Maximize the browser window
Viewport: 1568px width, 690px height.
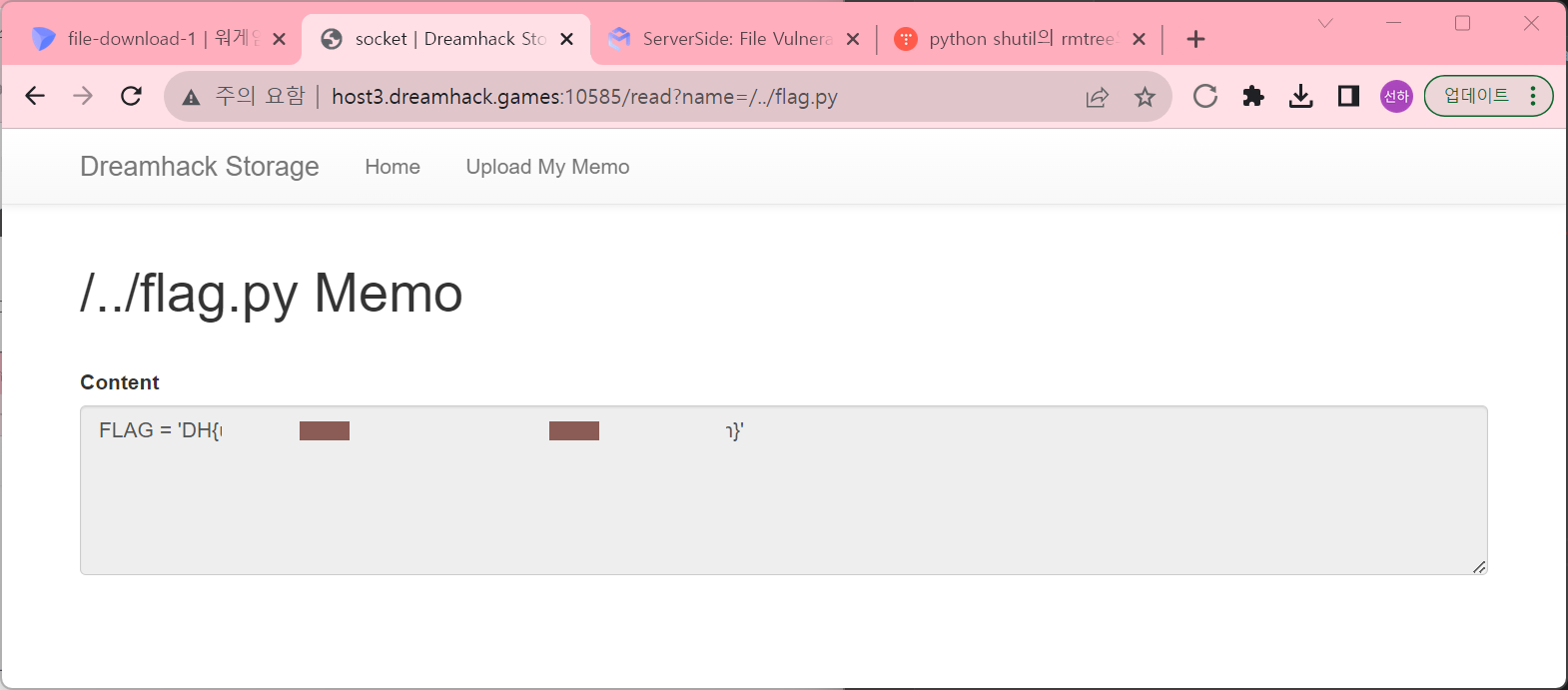coord(1462,23)
